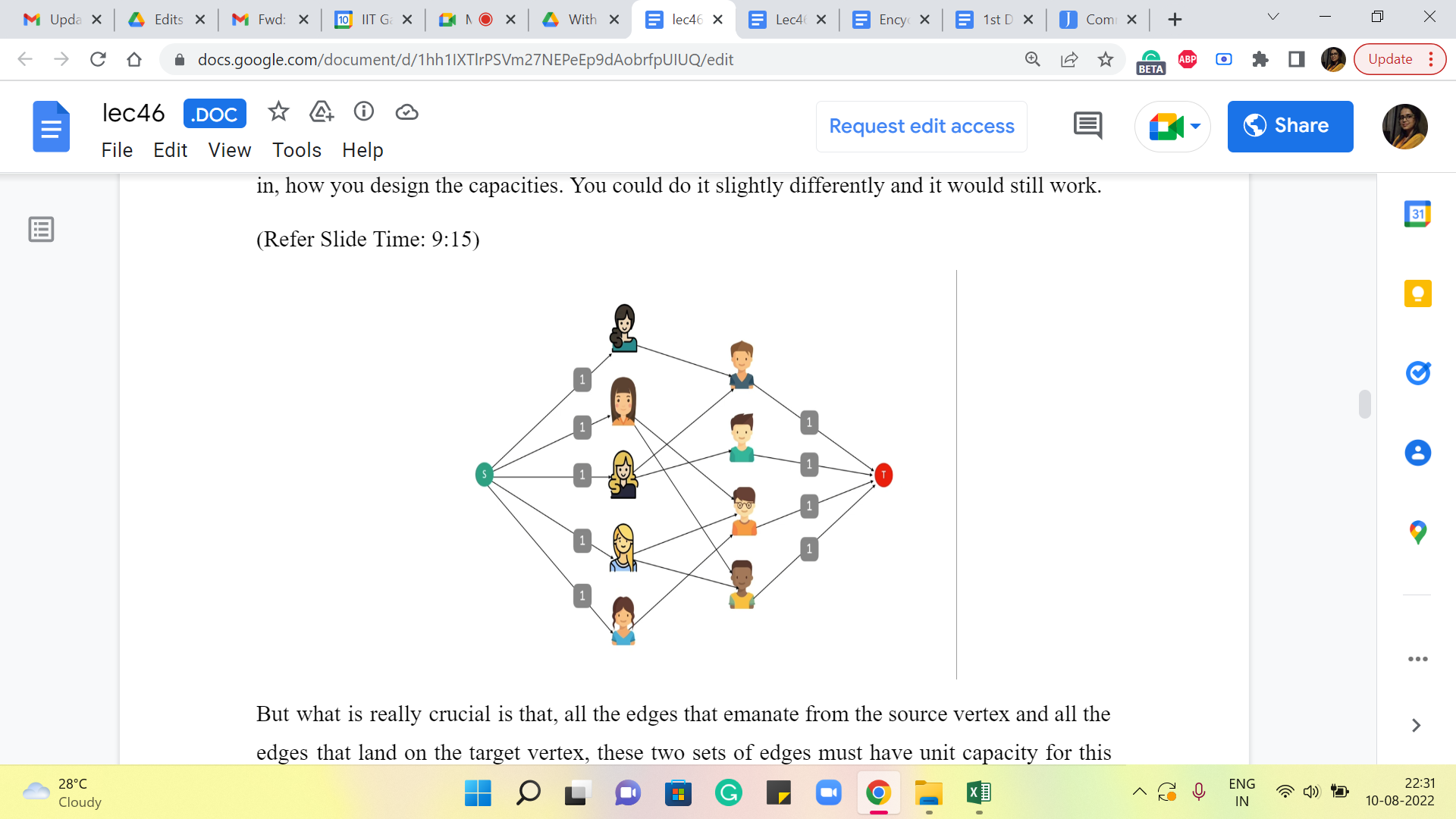Show document outline panel
Viewport: 1456px width, 819px height.
pyautogui.click(x=41, y=229)
